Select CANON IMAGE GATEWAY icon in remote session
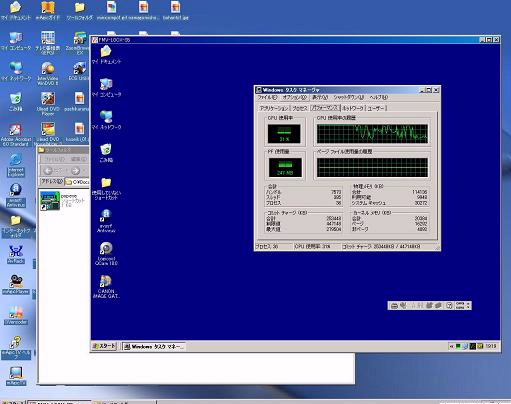This screenshot has height=404, width=511. (x=106, y=287)
